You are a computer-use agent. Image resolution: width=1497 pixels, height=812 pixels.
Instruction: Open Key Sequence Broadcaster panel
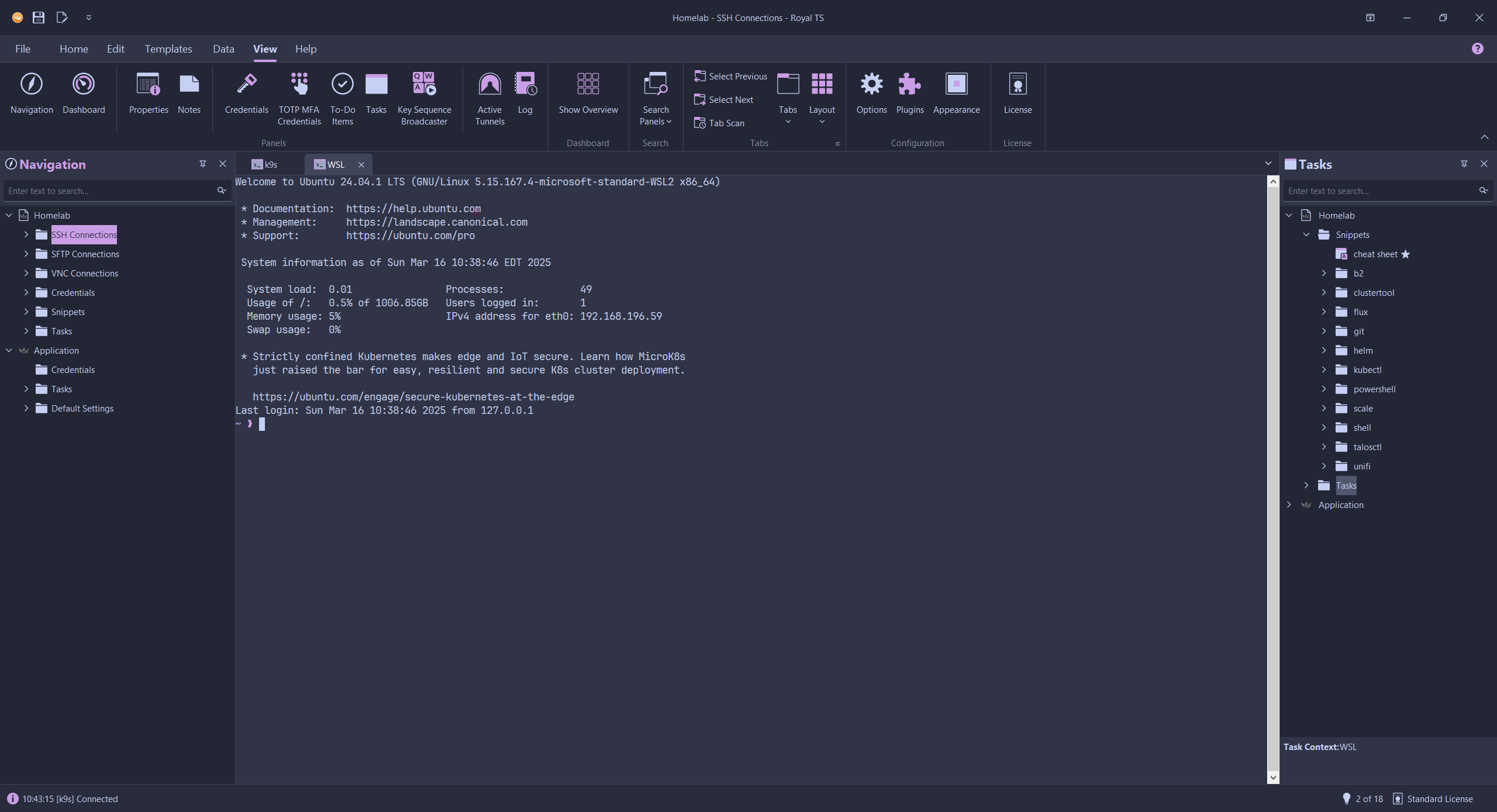[424, 97]
